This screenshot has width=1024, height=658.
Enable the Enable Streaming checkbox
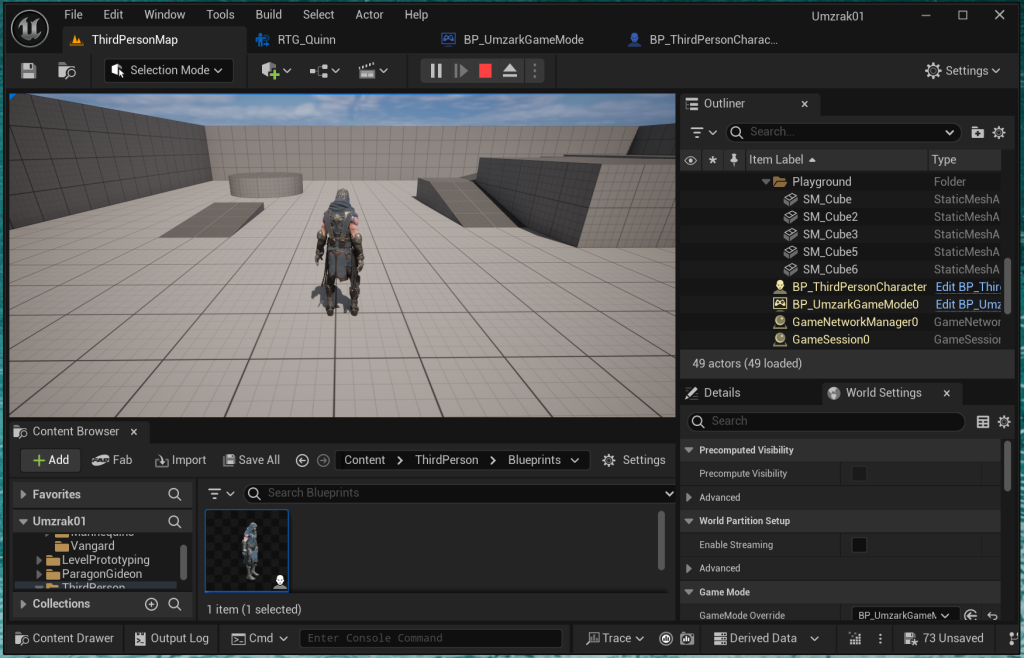[x=859, y=545]
